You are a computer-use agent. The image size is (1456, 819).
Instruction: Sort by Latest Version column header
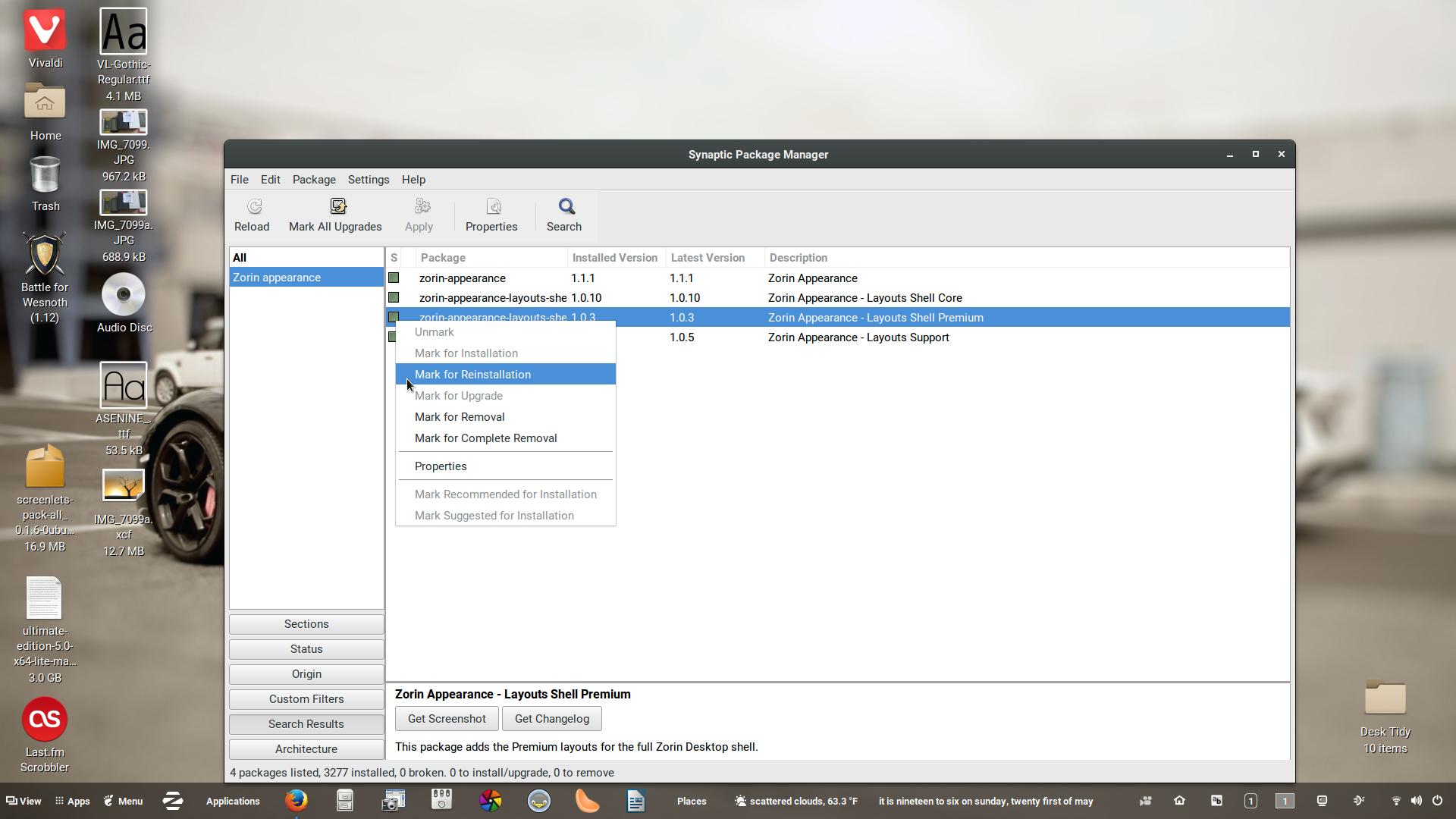pos(715,258)
